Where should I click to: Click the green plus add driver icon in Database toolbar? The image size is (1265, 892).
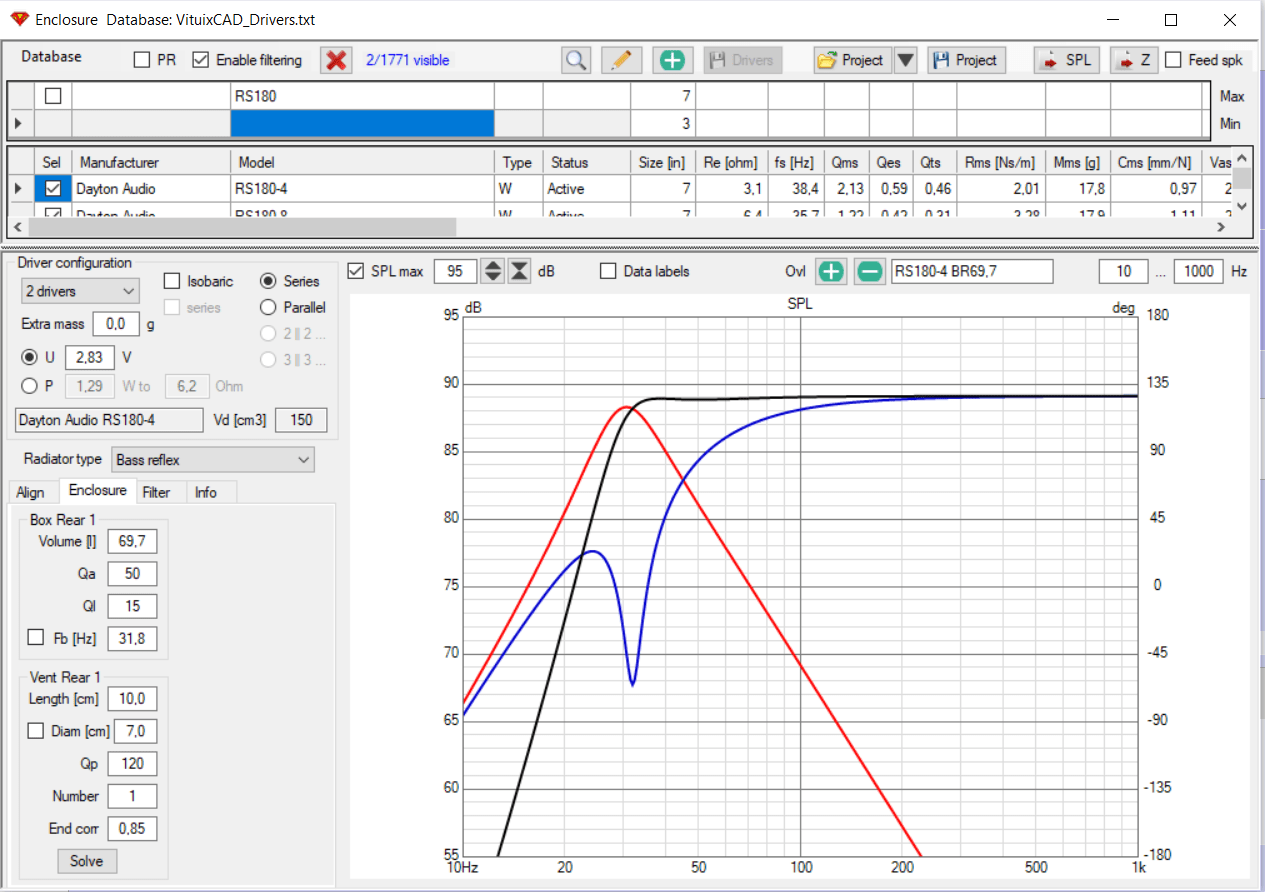click(x=673, y=60)
